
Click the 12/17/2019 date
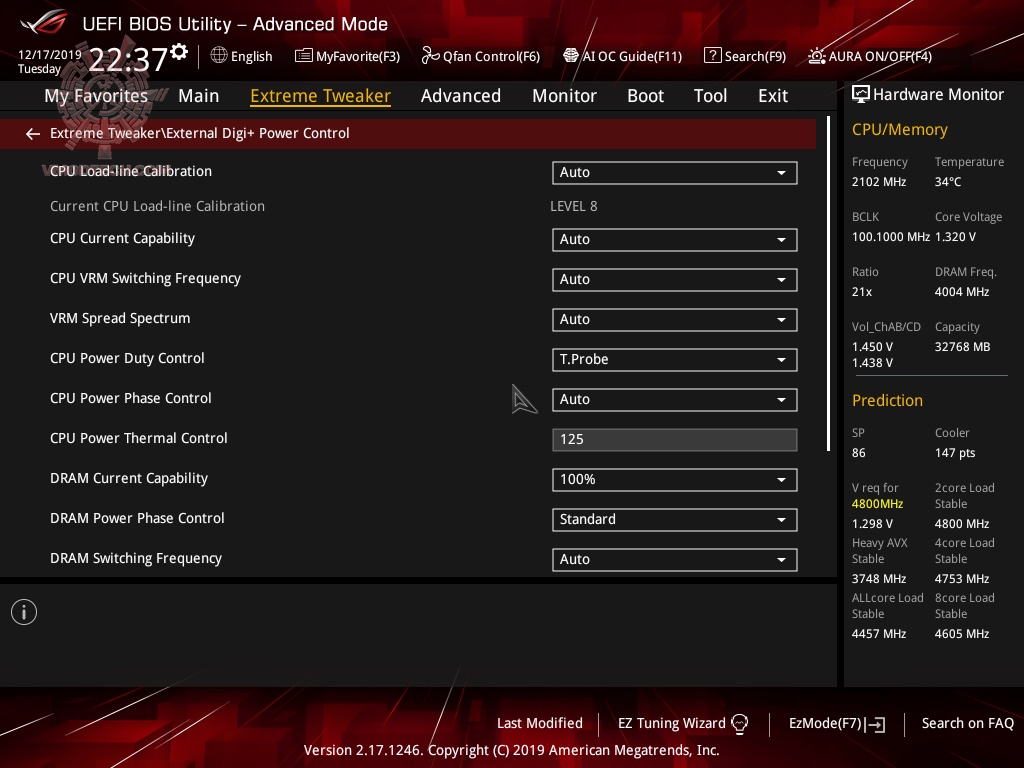[x=50, y=54]
